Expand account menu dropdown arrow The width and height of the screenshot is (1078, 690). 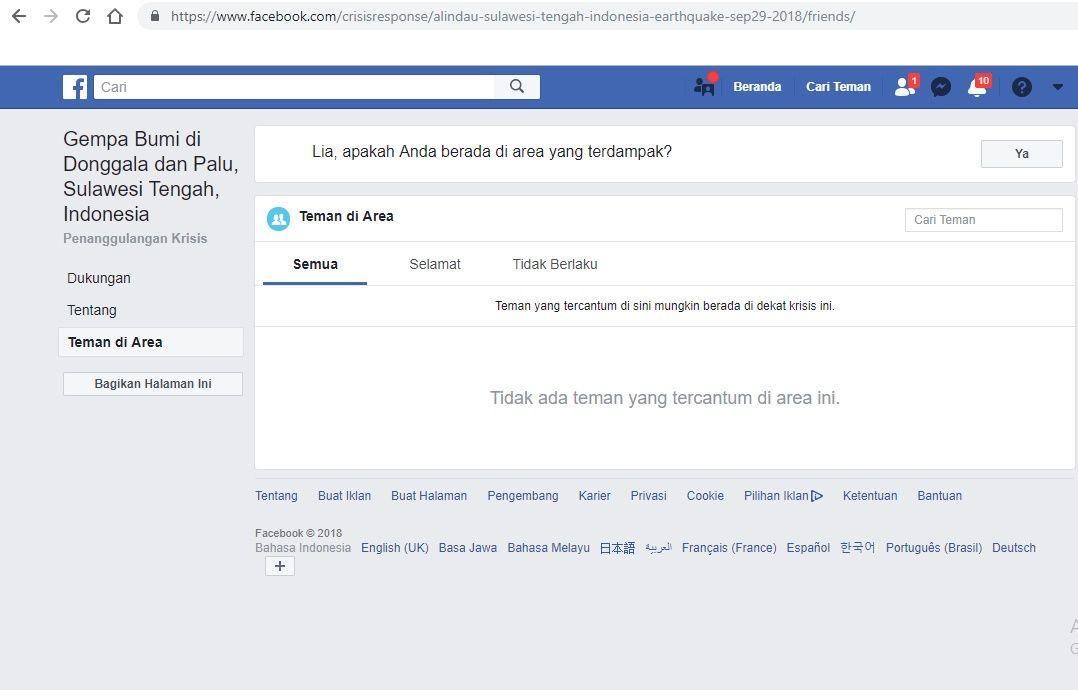point(1057,87)
